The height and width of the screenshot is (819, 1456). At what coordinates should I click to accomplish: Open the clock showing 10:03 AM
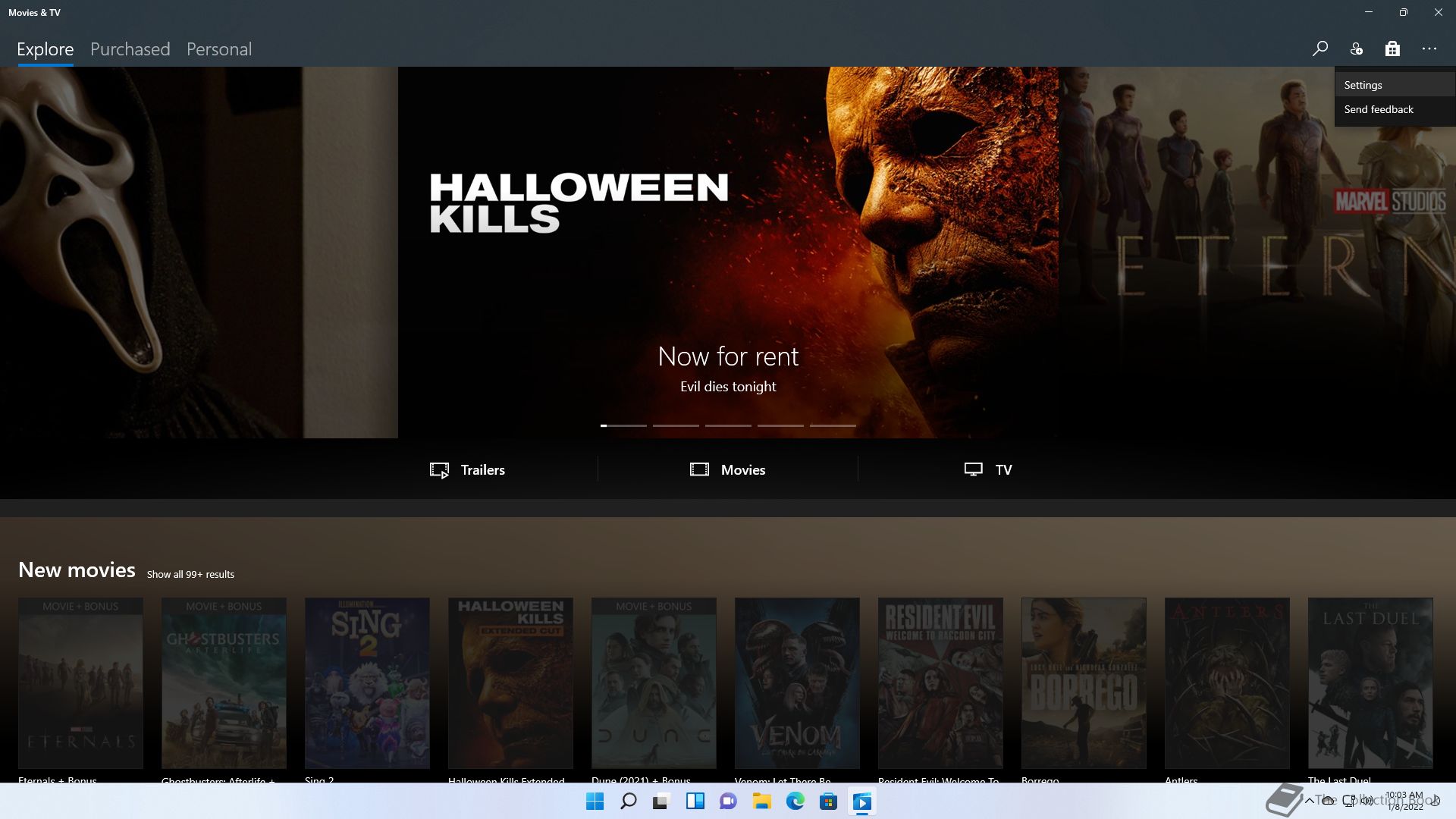pyautogui.click(x=1404, y=801)
